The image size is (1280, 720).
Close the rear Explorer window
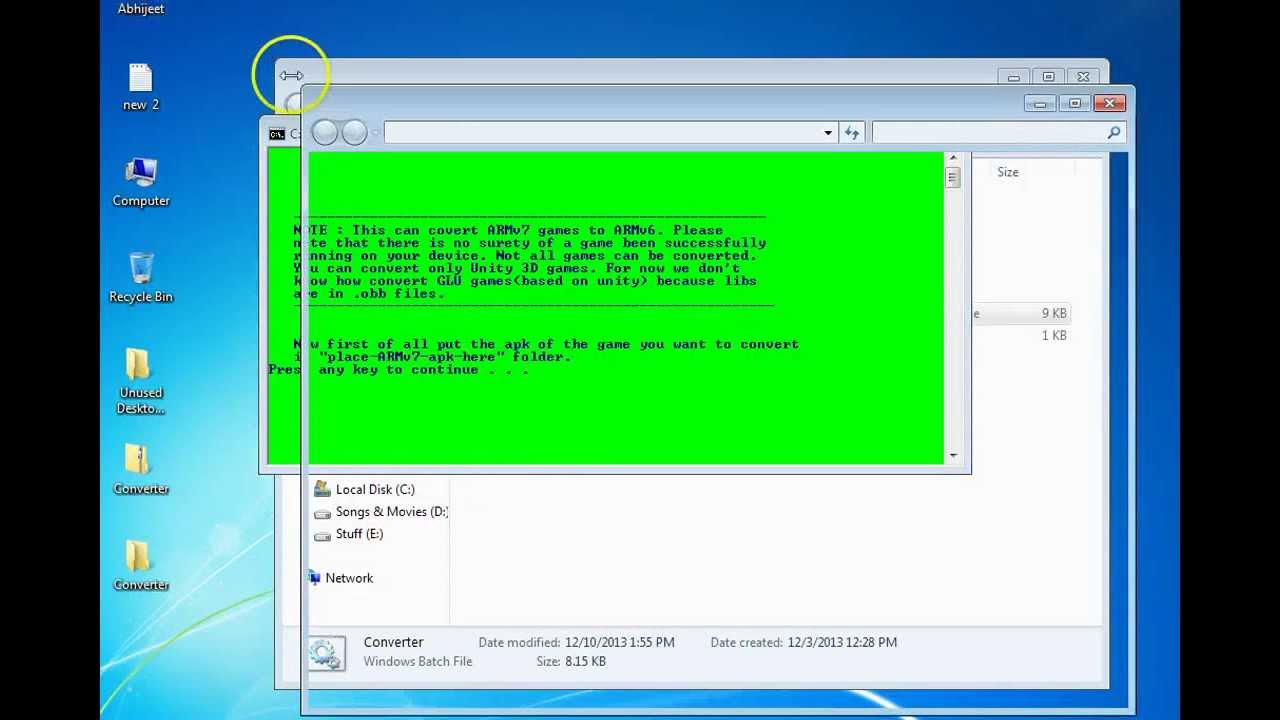pos(1084,76)
